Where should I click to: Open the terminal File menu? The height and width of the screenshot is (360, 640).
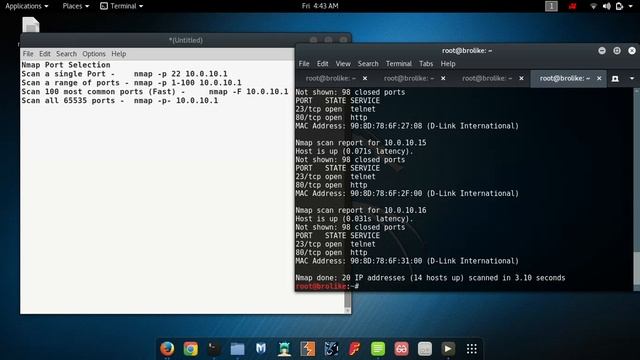click(304, 64)
